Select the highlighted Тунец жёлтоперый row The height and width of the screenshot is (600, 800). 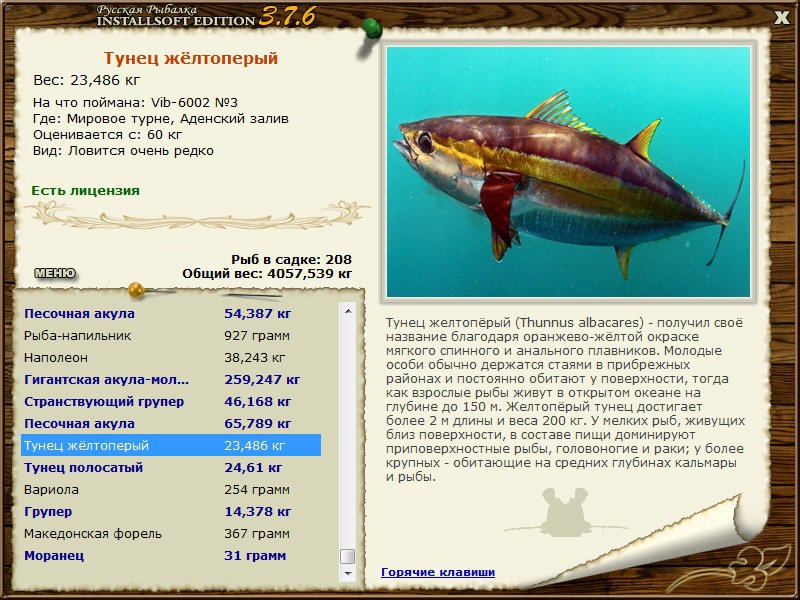[171, 445]
